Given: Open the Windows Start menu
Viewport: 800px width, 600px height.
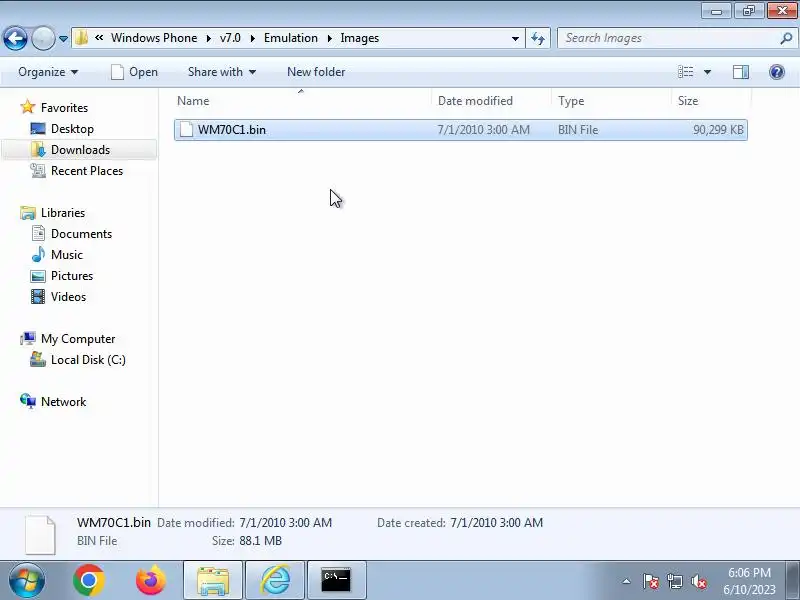Looking at the screenshot, I should pos(26,580).
